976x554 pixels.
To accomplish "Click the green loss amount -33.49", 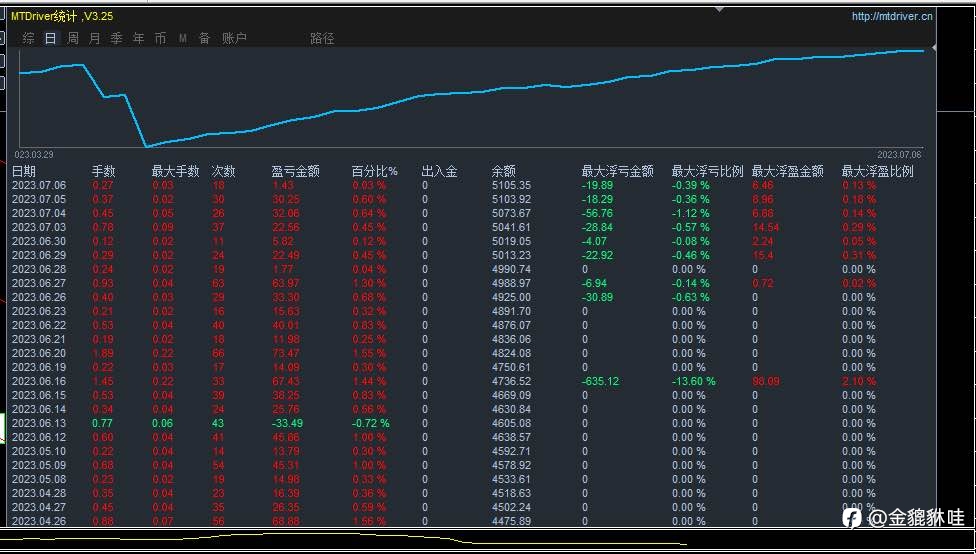I will coord(287,423).
